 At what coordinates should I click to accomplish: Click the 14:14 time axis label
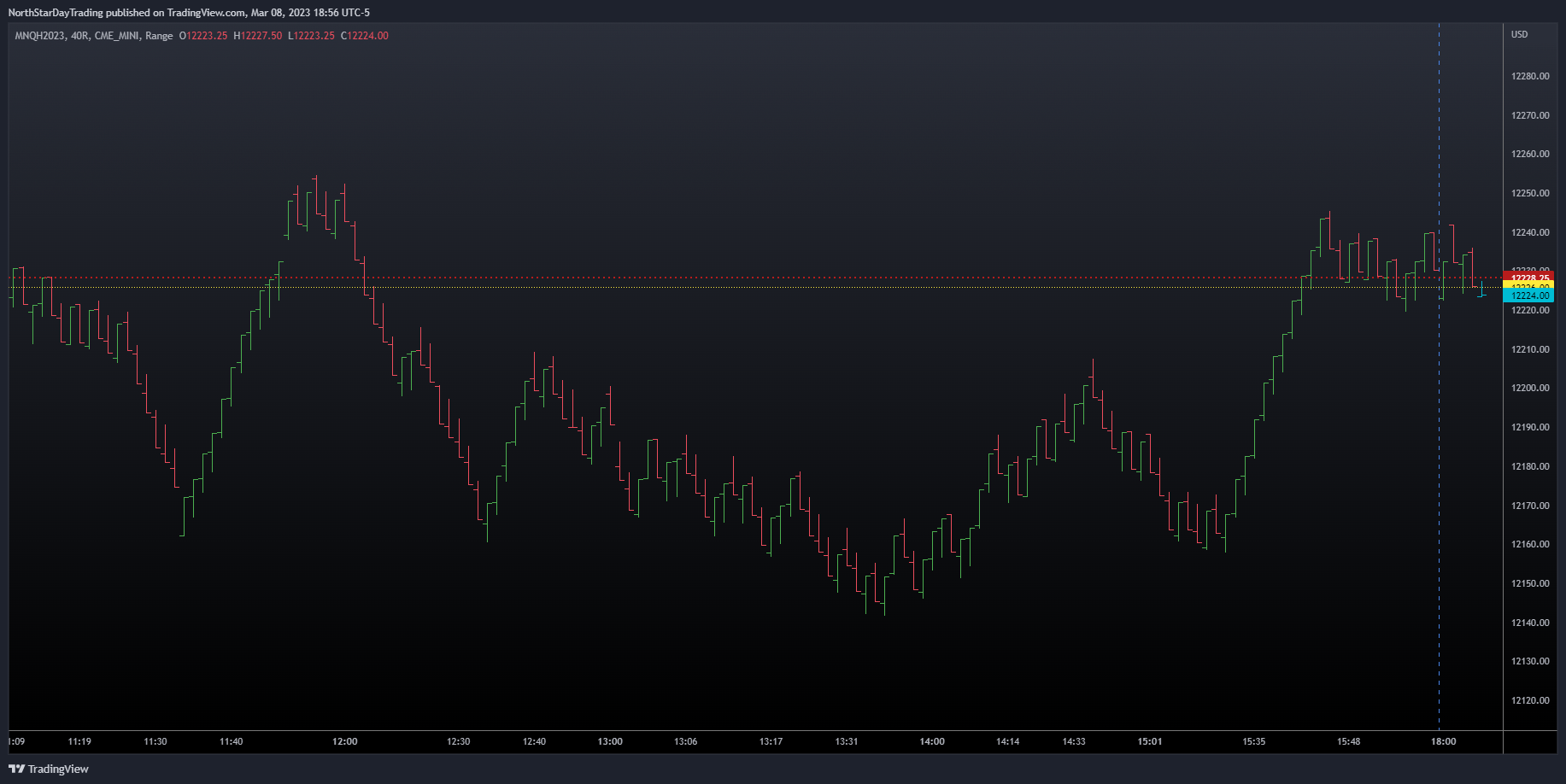coord(1008,741)
